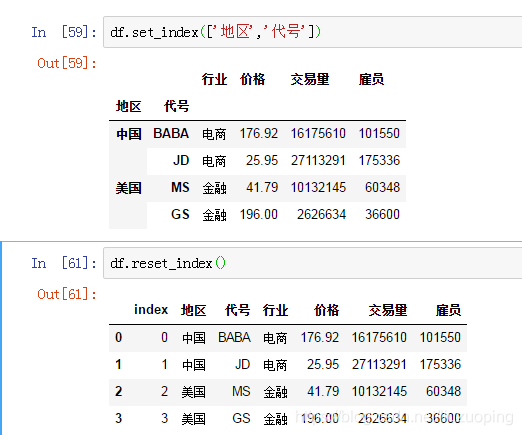
Task: Click 代号 index header in first table
Action: coord(176,107)
